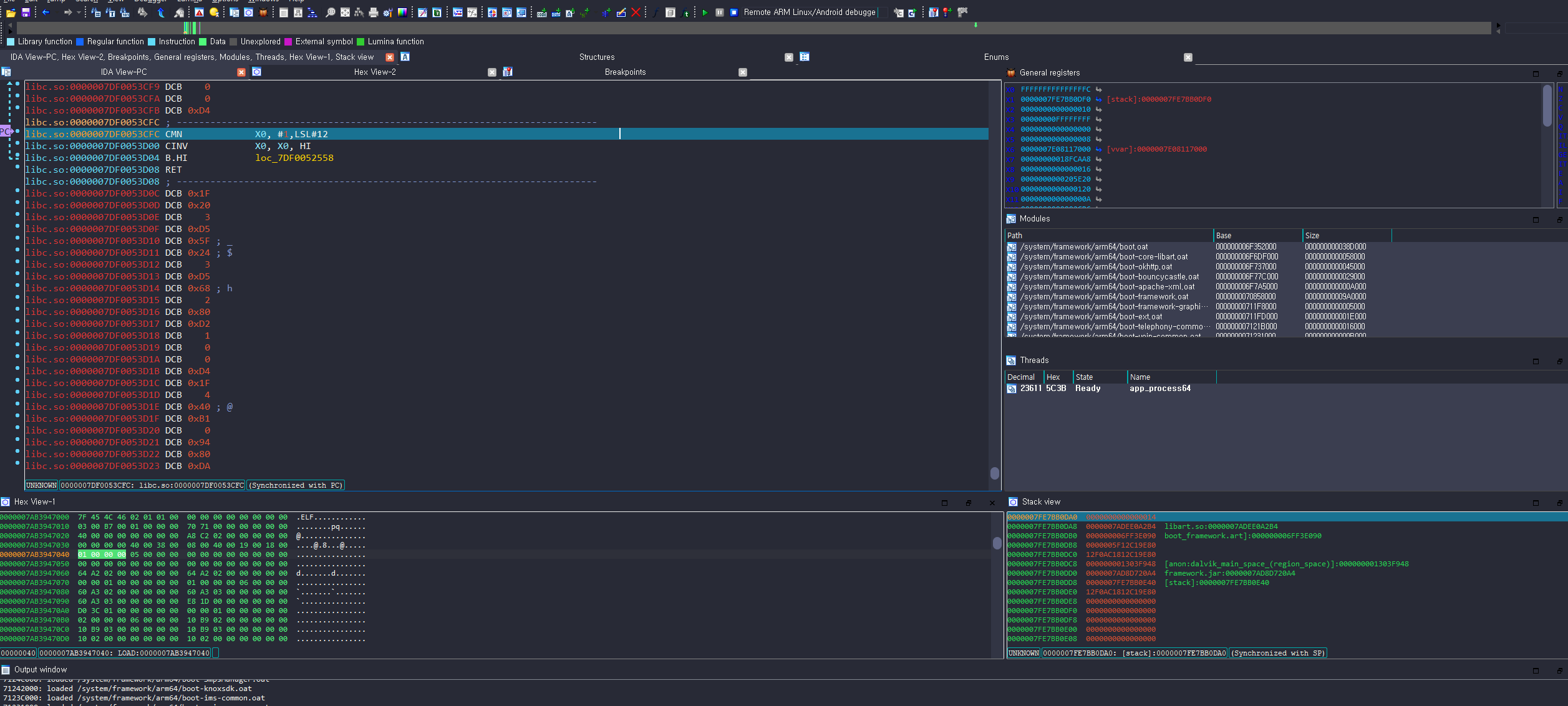Close the Breakpoints tab

click(743, 72)
